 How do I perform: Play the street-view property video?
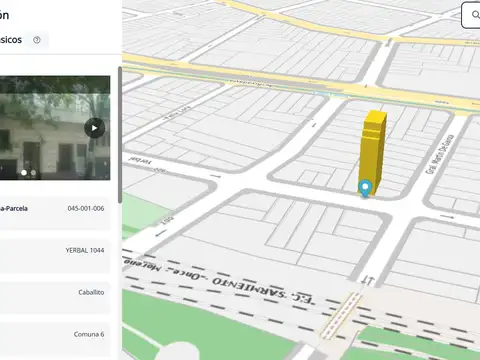tap(94, 128)
